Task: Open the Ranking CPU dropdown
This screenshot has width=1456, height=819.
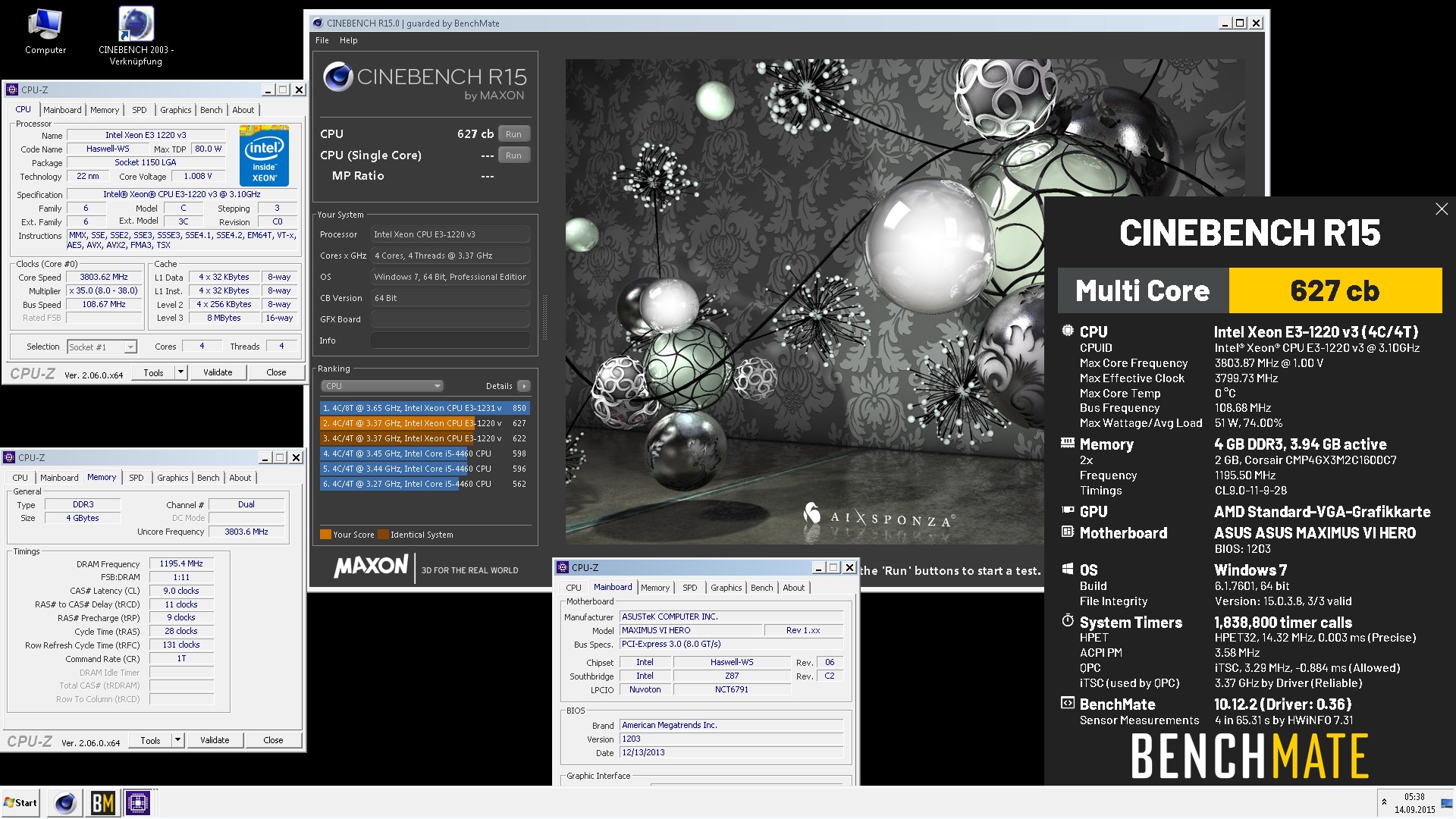Action: (382, 386)
